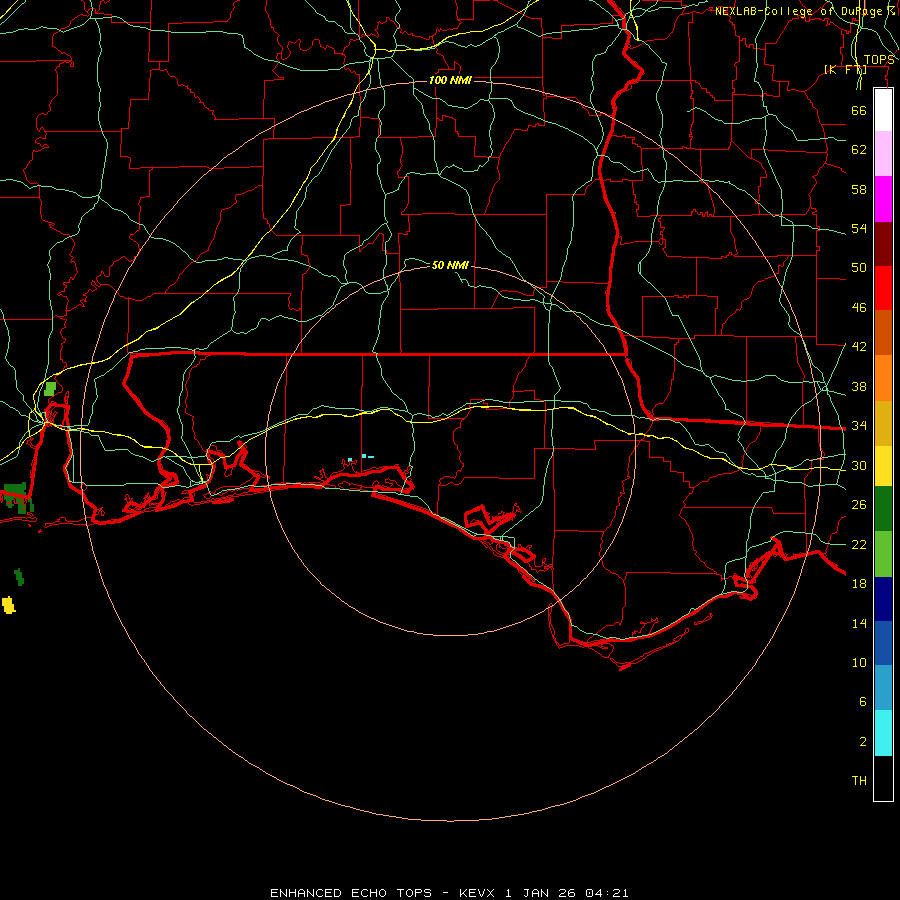Image resolution: width=900 pixels, height=900 pixels.
Task: Click the light pink legend swatch
Action: [883, 153]
